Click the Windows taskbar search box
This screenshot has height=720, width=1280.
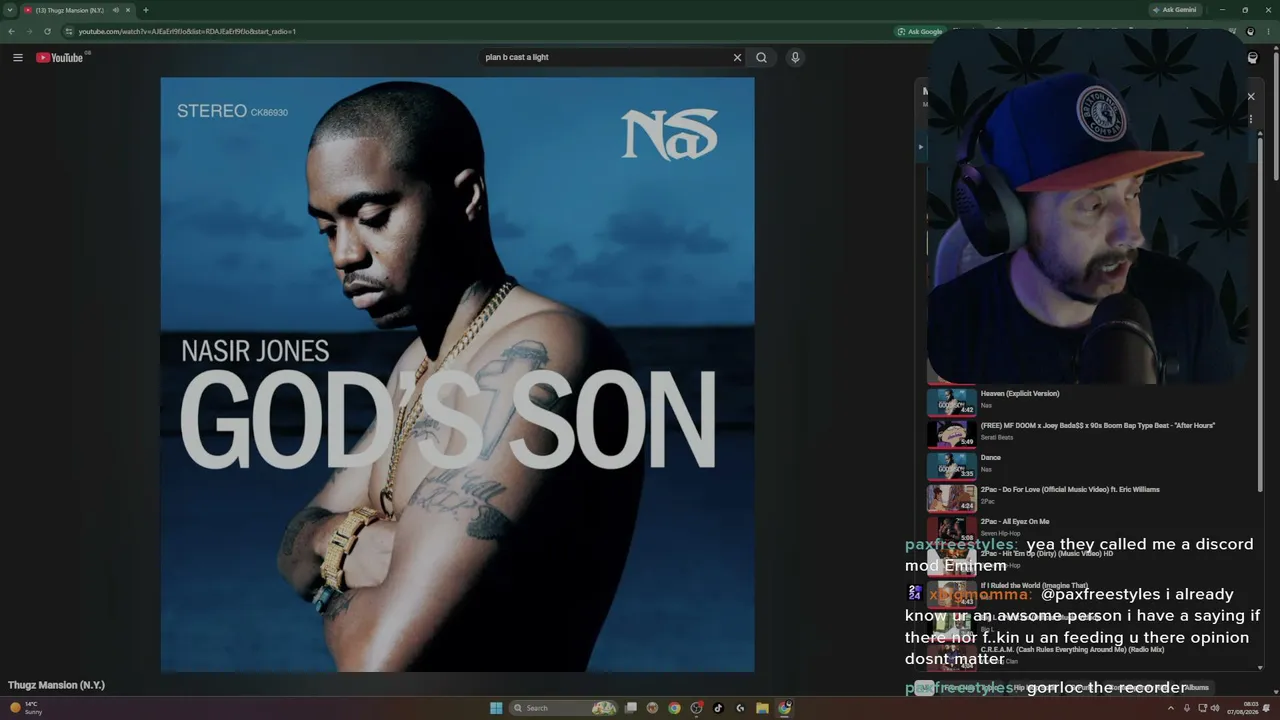[x=563, y=708]
